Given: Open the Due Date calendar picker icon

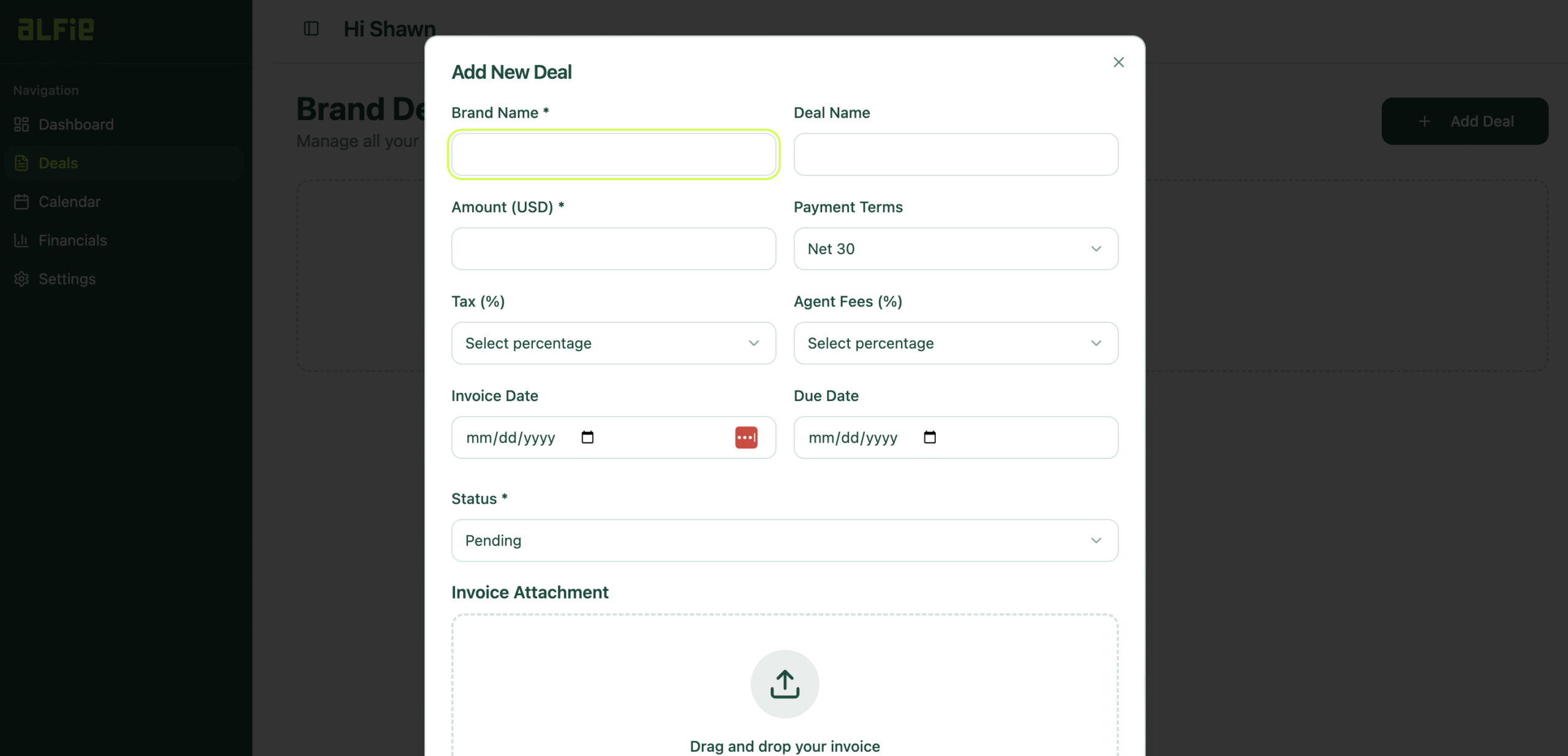Looking at the screenshot, I should (930, 437).
